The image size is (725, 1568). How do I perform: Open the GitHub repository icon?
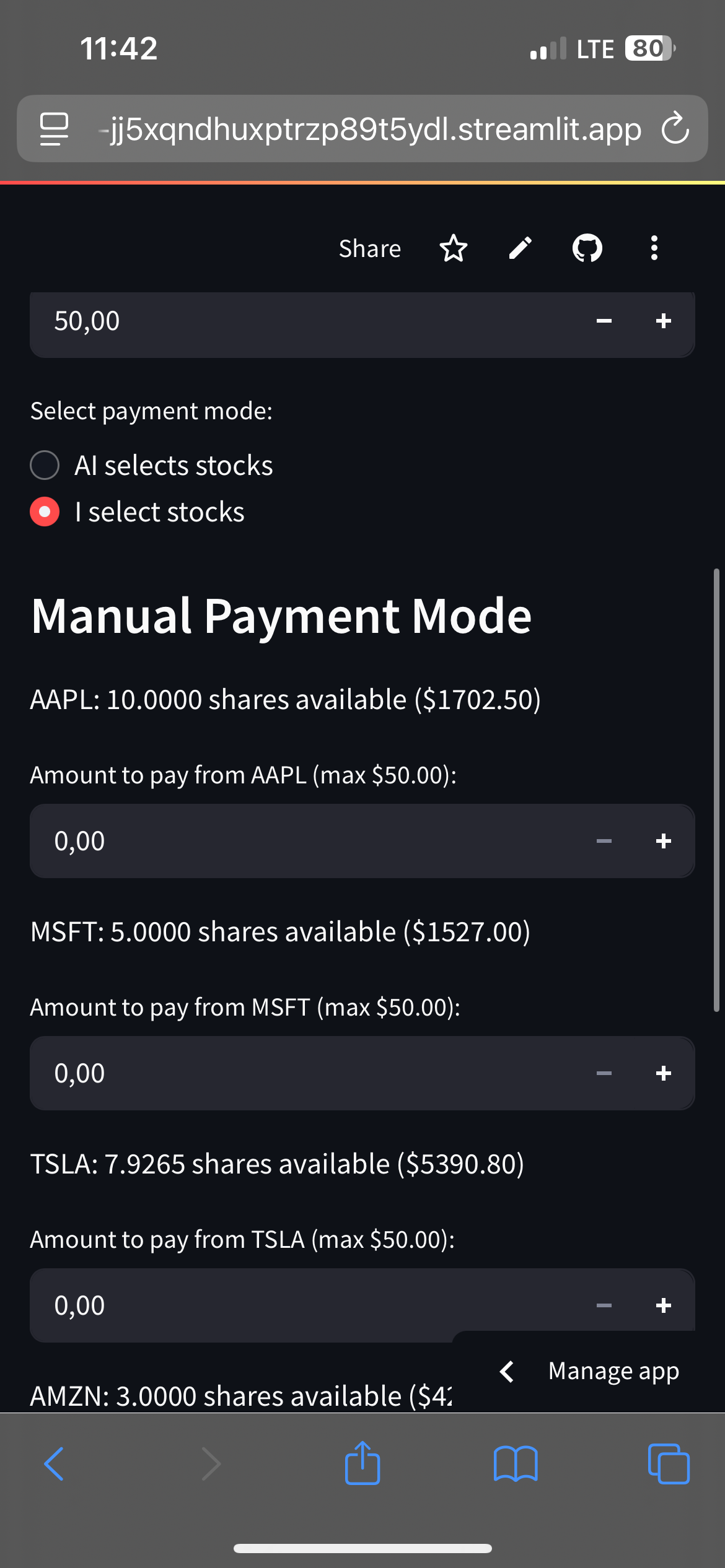[x=587, y=248]
